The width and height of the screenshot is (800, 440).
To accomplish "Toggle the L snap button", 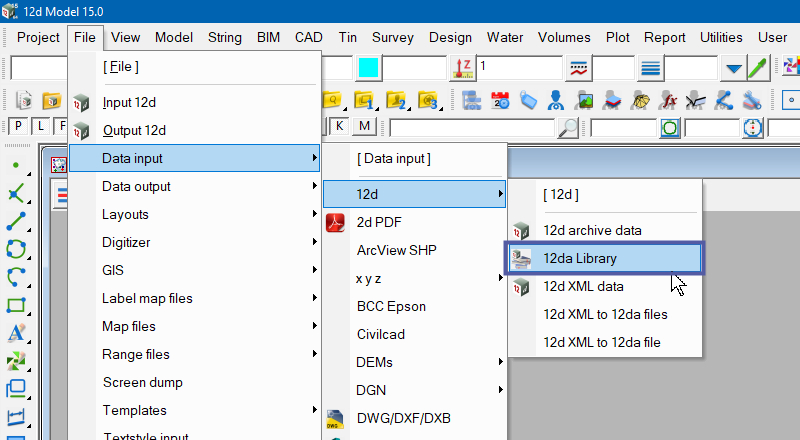I will point(41,126).
